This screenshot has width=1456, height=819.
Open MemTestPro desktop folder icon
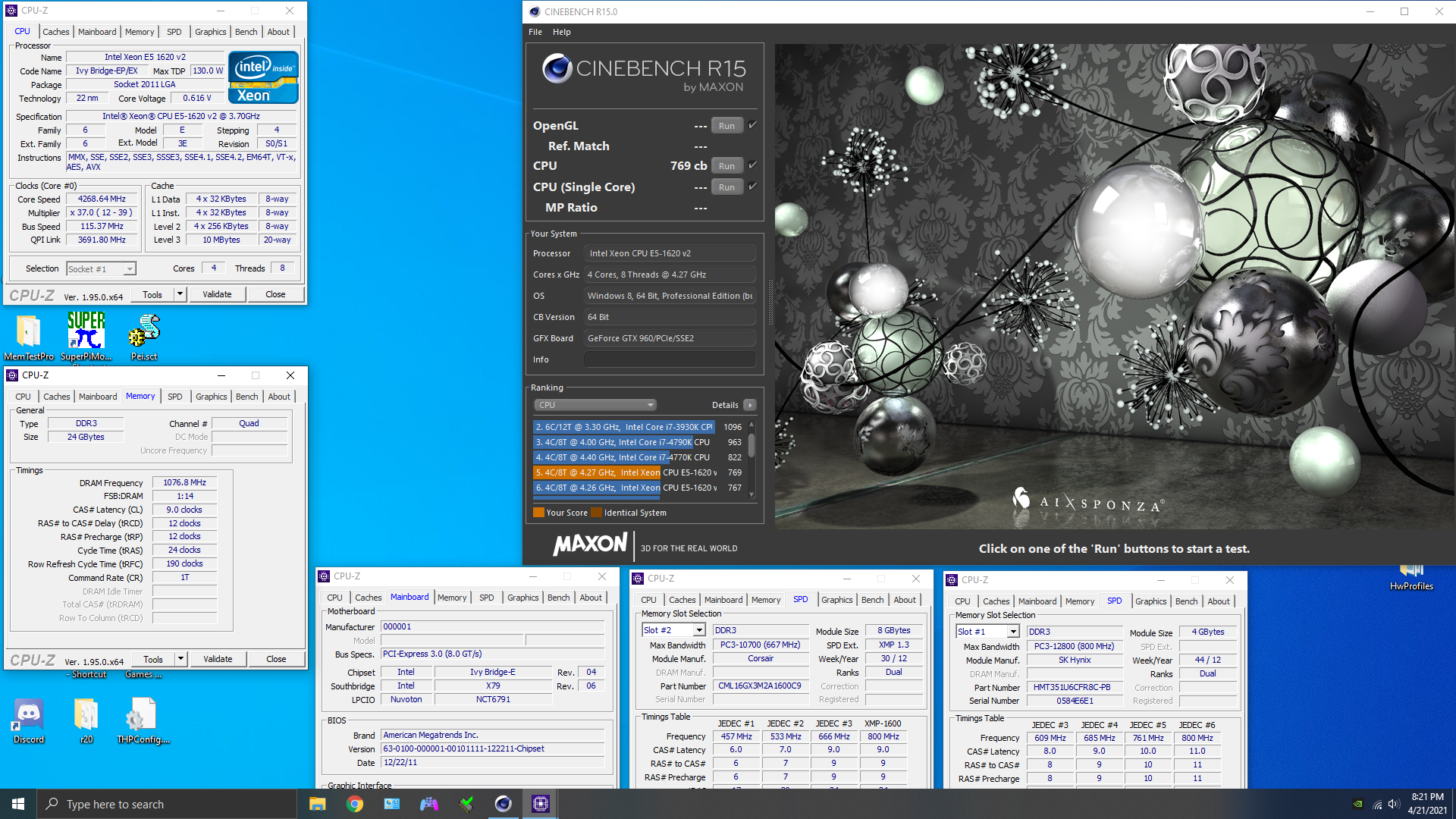[x=29, y=337]
